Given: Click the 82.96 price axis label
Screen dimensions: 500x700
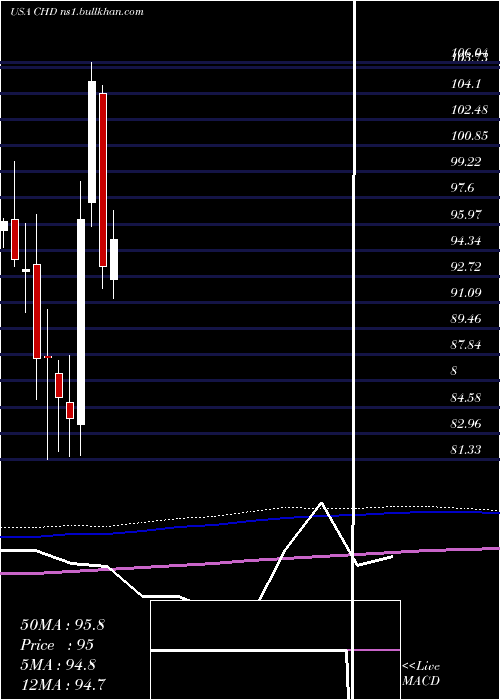Looking at the screenshot, I should [x=466, y=423].
